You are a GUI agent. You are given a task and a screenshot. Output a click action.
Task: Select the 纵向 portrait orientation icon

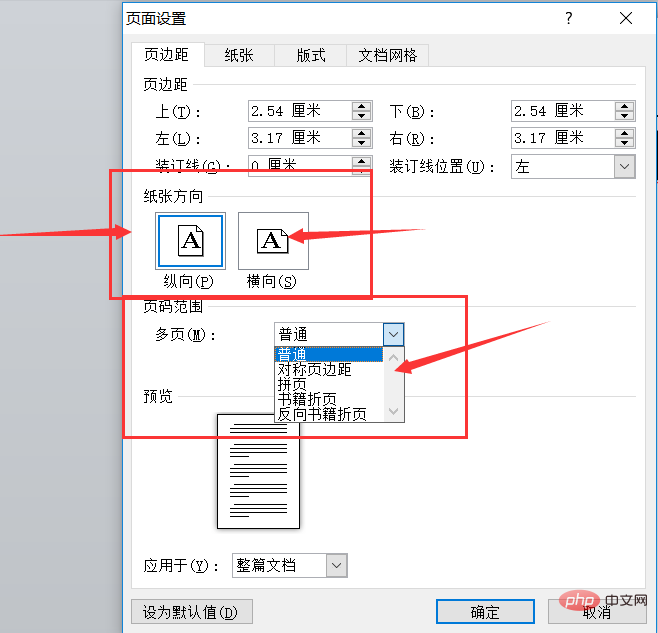point(190,241)
